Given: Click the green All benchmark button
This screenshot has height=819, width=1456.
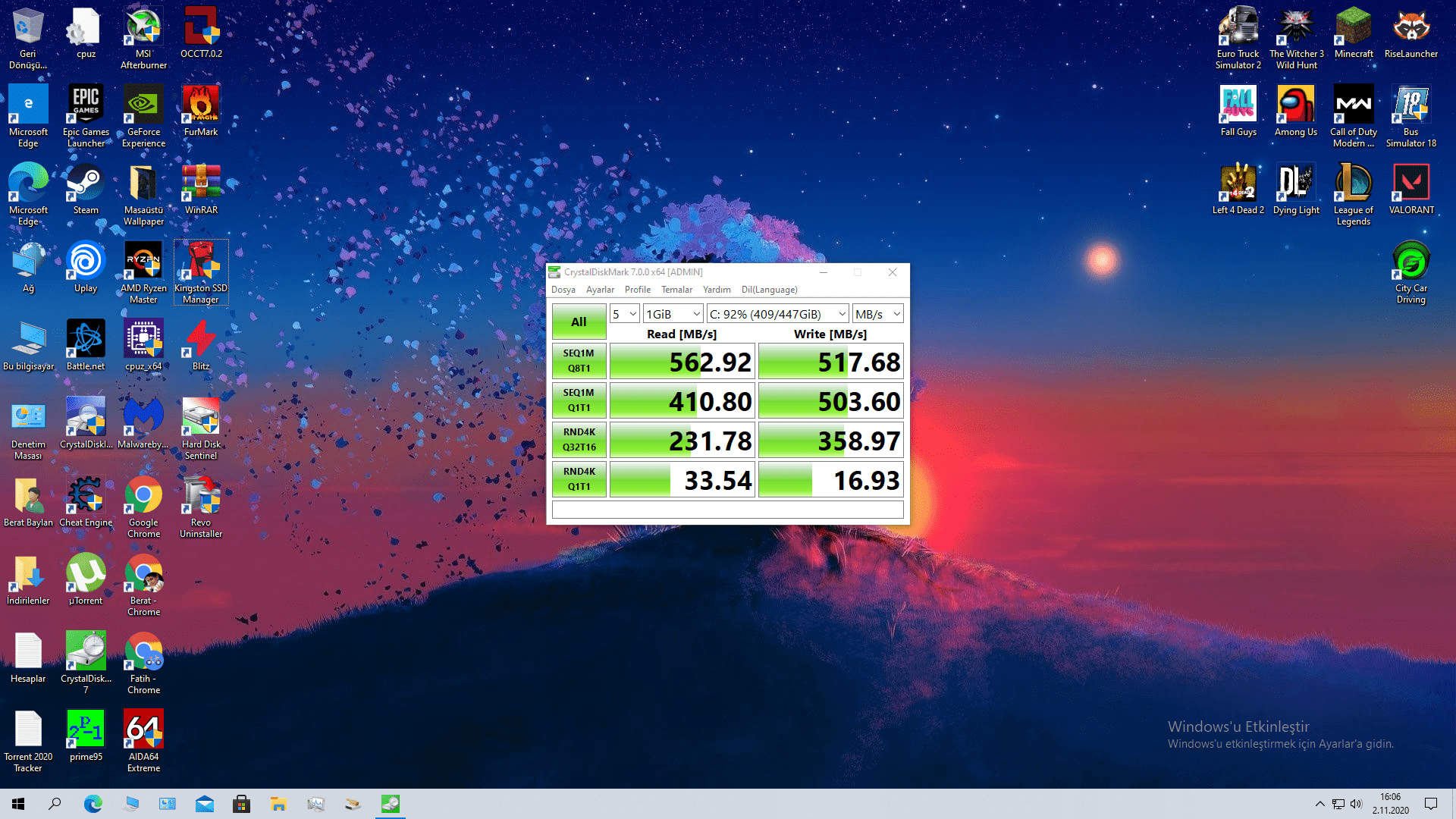Looking at the screenshot, I should (x=579, y=322).
